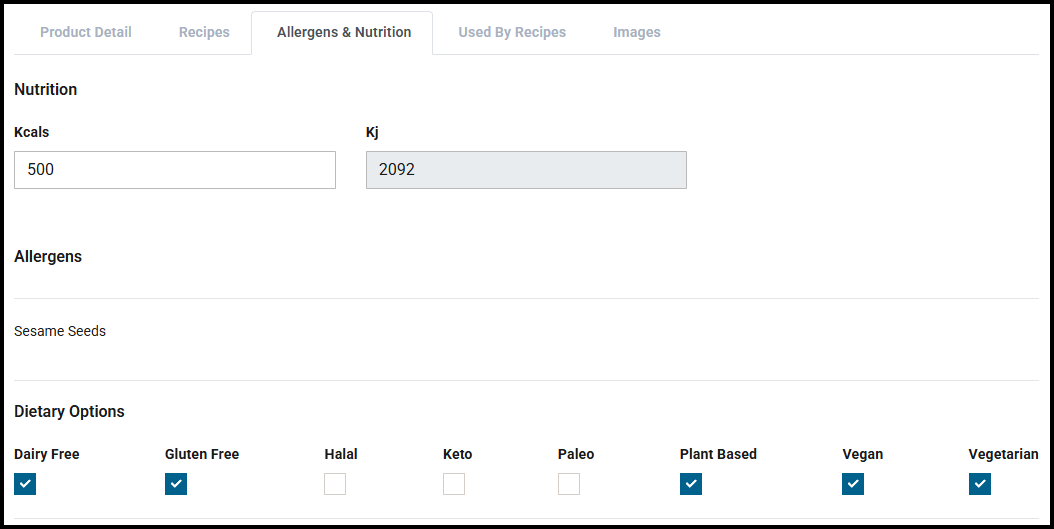Click the Kcals input field
The image size is (1054, 529).
pyautogui.click(x=175, y=170)
